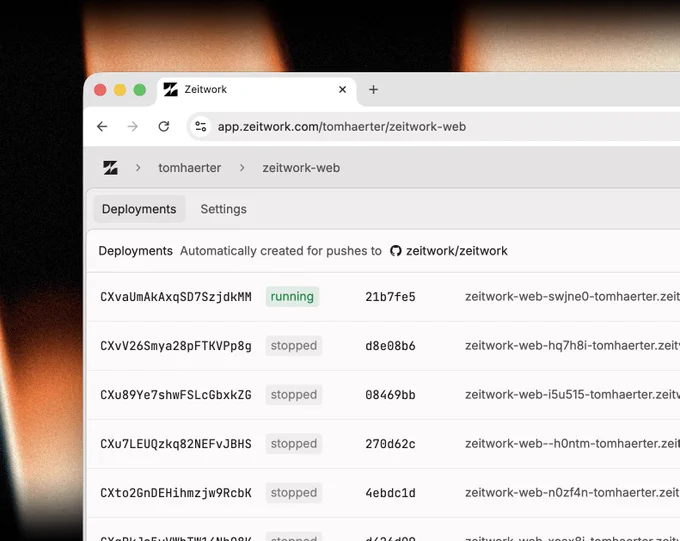This screenshot has width=680, height=541.
Task: Open tomhaerter breadcrumb link
Action: point(190,168)
